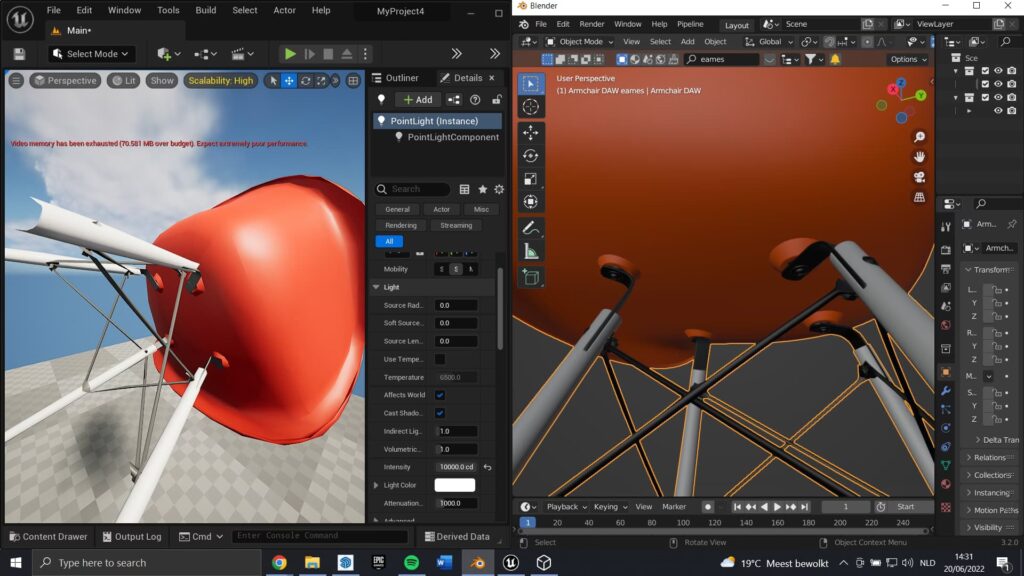
Task: Click the Add component button
Action: (418, 100)
